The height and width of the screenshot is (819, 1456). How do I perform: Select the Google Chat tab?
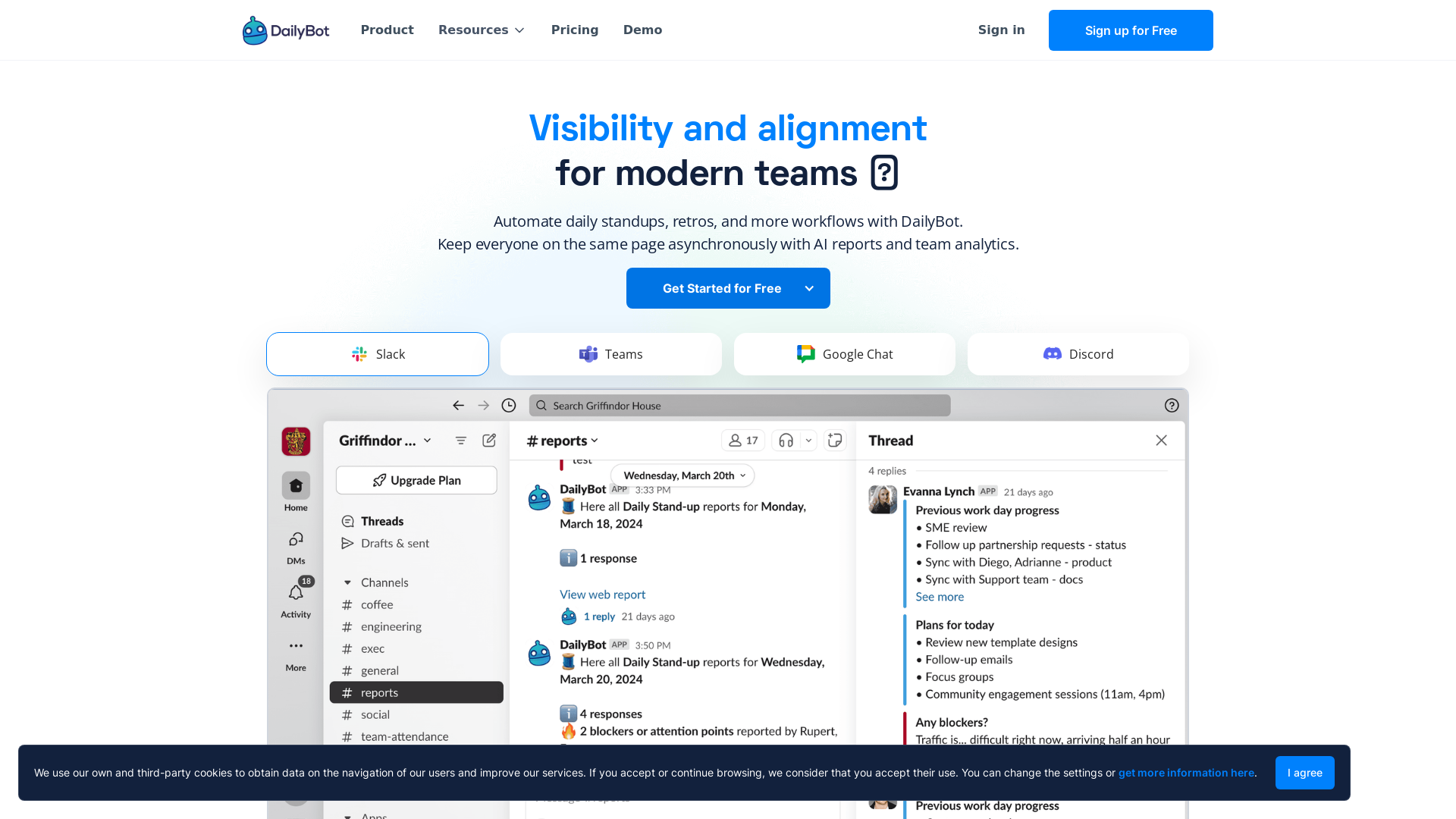click(x=845, y=354)
